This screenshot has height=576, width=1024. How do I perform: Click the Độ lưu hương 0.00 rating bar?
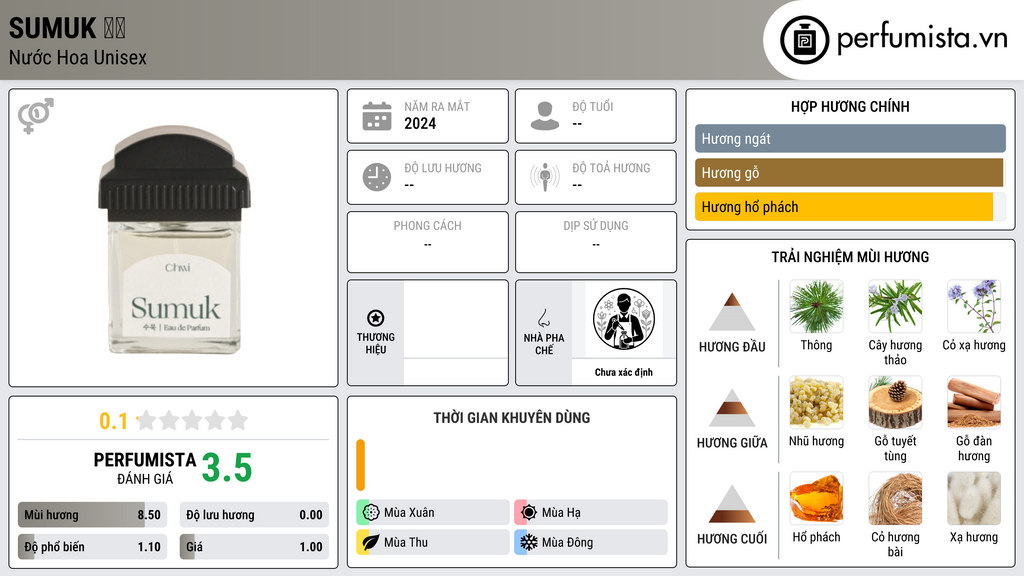pyautogui.click(x=254, y=515)
